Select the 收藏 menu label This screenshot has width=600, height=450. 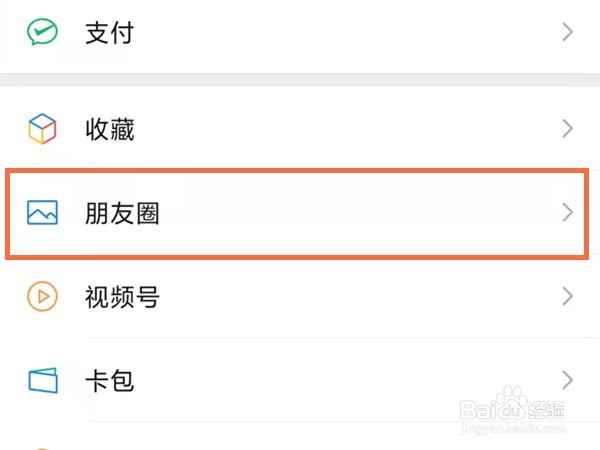(x=110, y=129)
